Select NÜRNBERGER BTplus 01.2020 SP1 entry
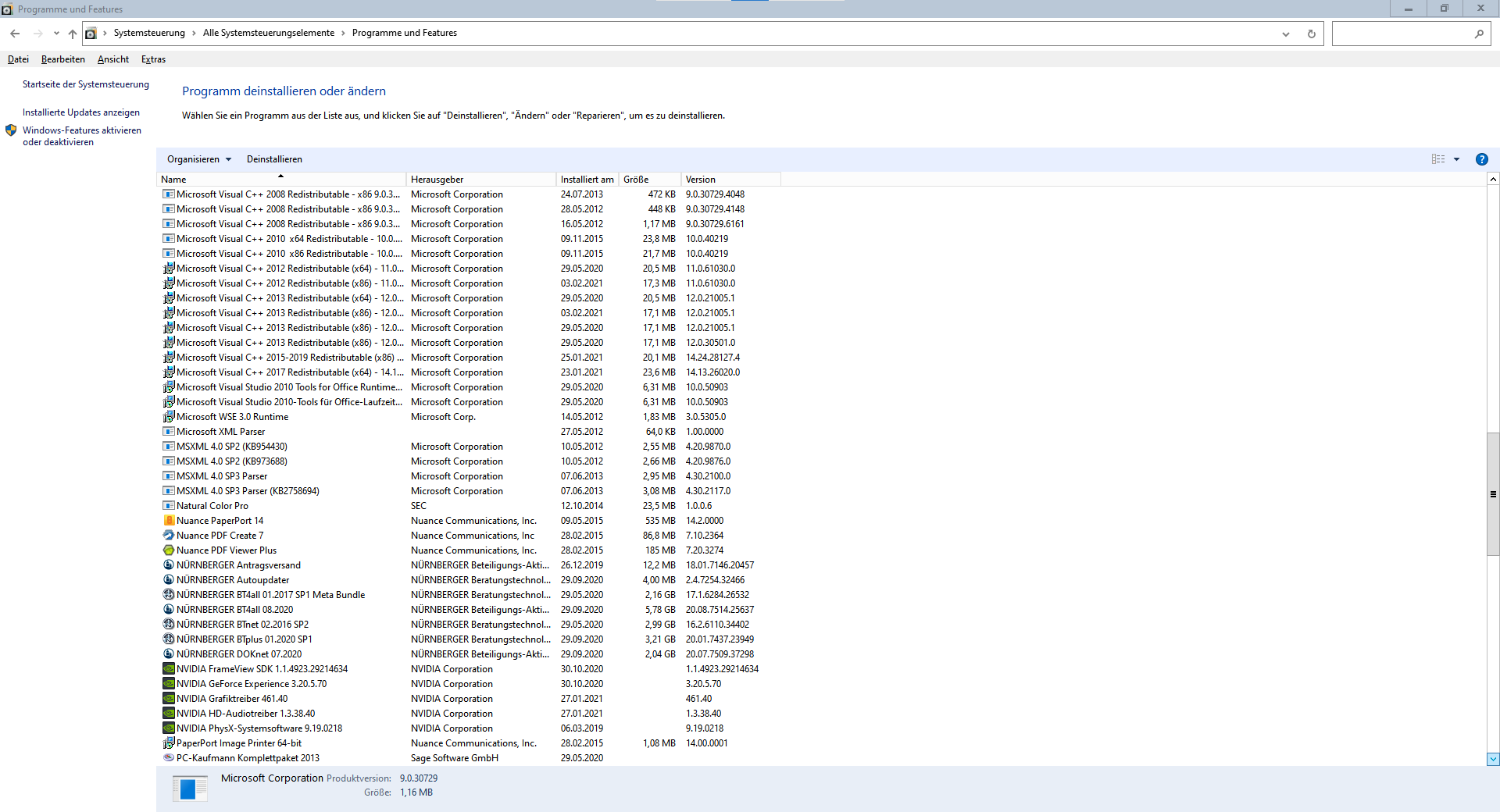Viewport: 1500px width, 812px height. click(470, 639)
